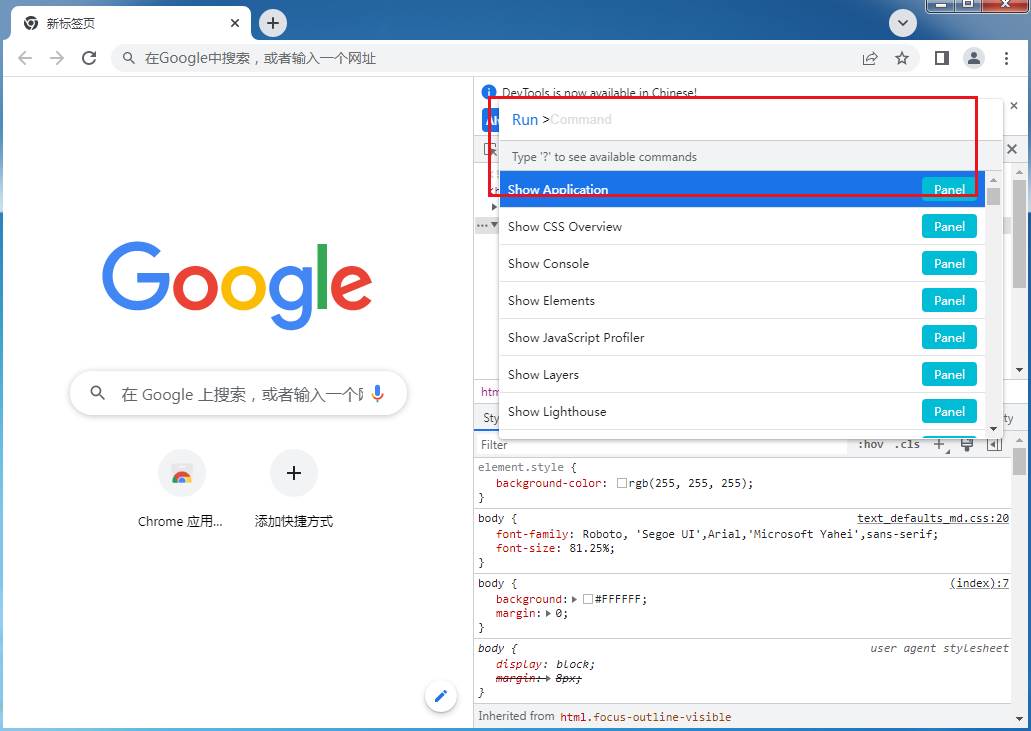1031x731 pixels.
Task: Click the Google logo
Action: coord(237,285)
